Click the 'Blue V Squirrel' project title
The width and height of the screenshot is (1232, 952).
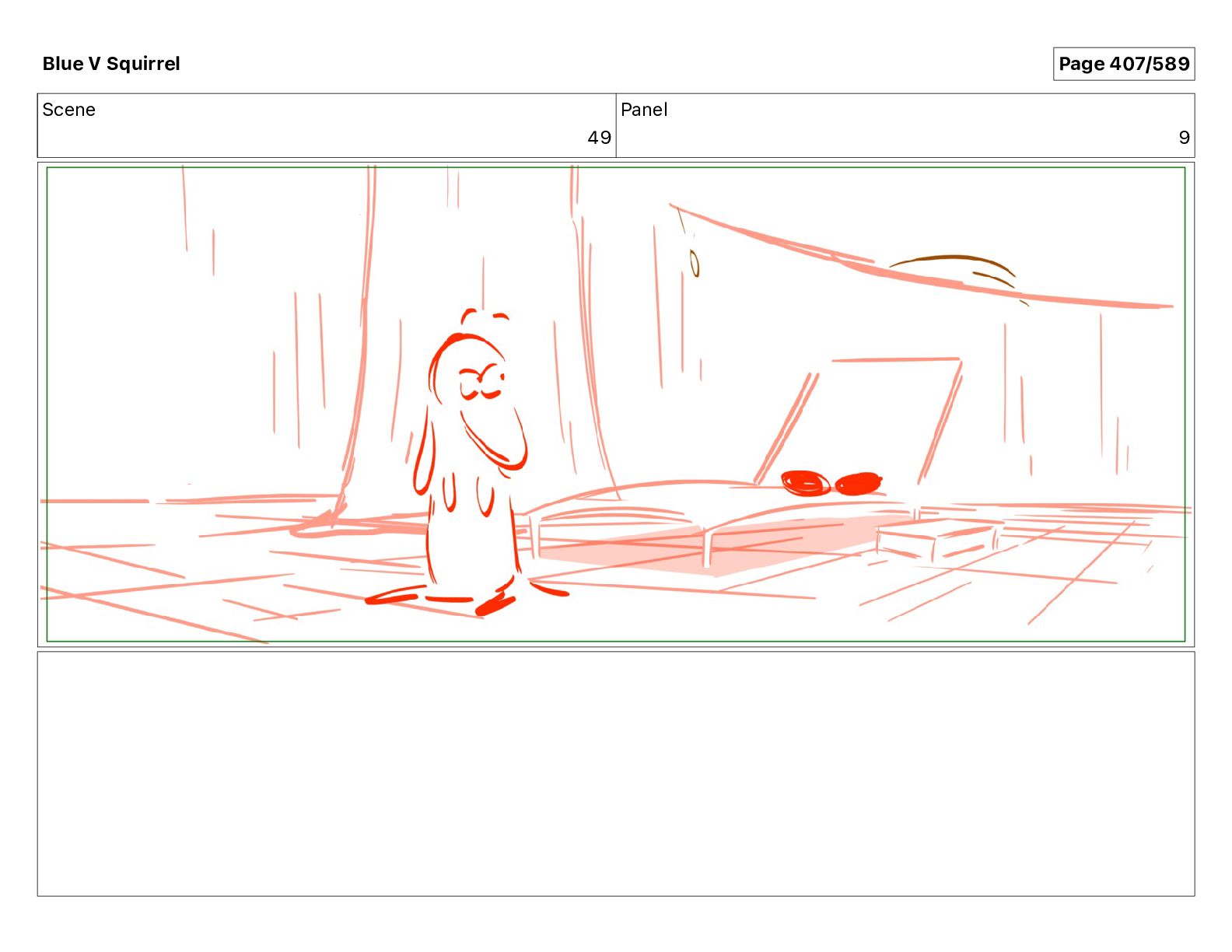(111, 64)
